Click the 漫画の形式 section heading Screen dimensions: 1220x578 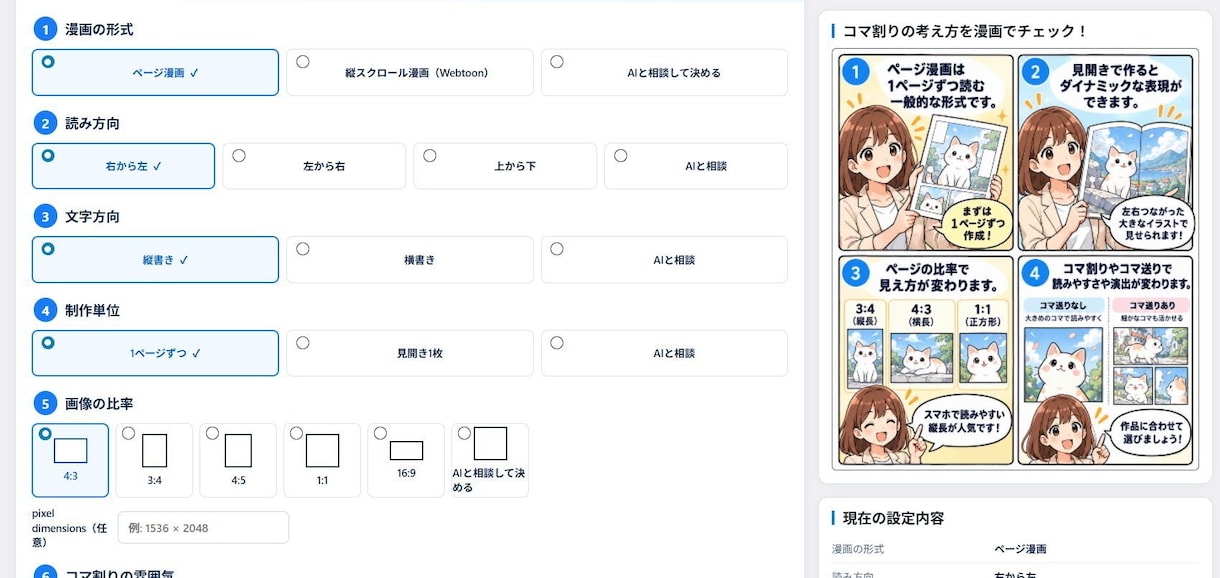[99, 29]
